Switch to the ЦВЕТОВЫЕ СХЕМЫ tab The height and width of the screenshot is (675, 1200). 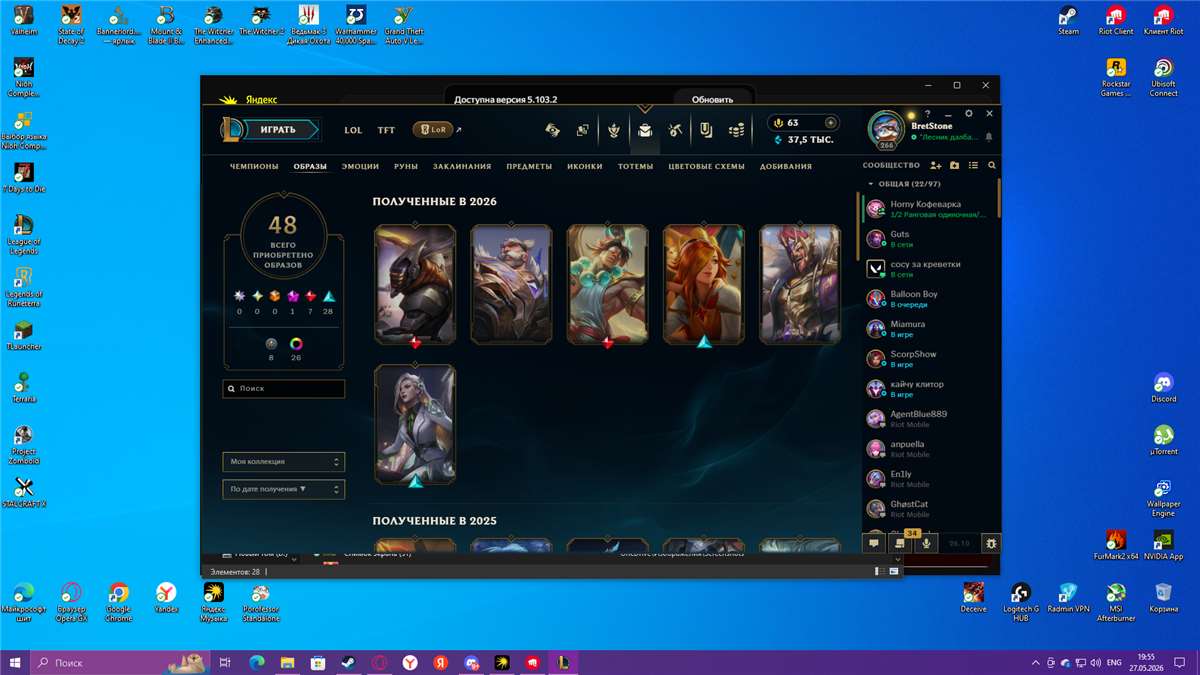pyautogui.click(x=706, y=166)
